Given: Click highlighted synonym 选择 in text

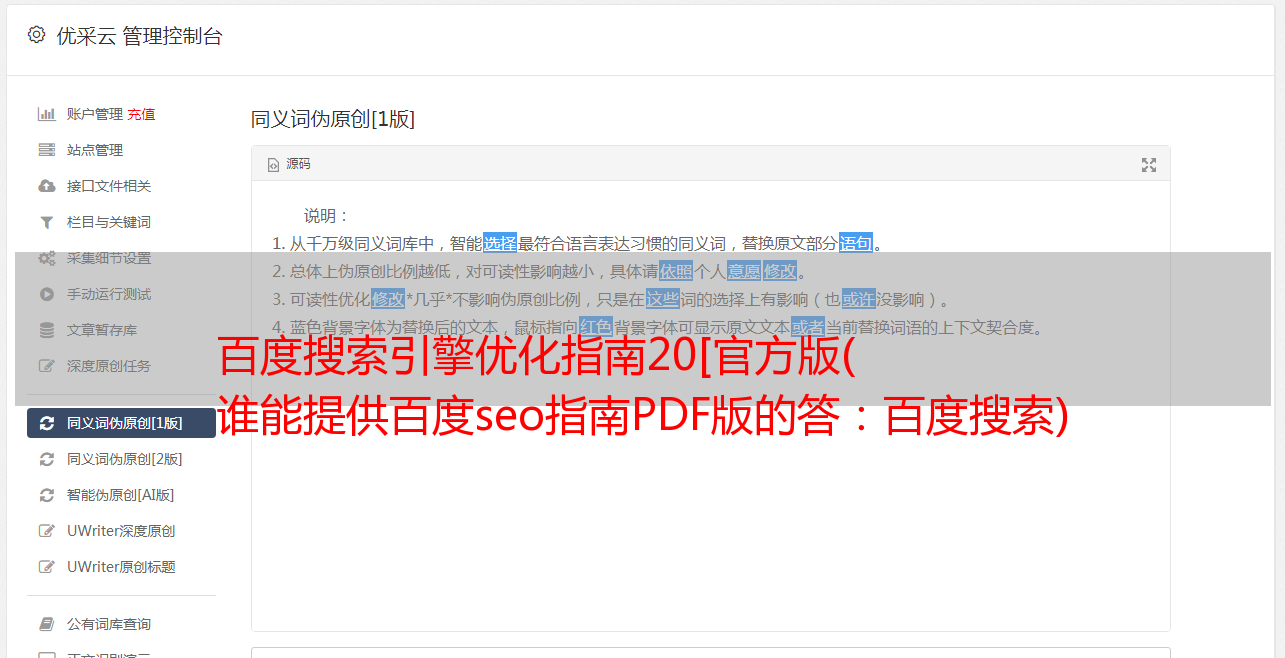Looking at the screenshot, I should click(x=500, y=243).
